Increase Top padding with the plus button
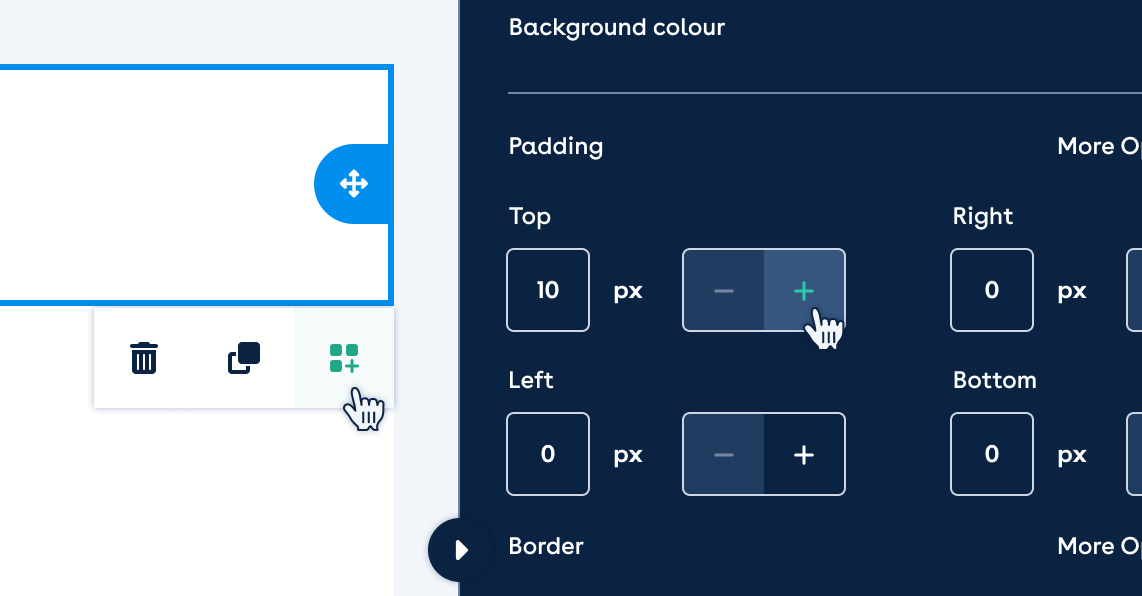Screen dimensions: 1142x596 (x=804, y=290)
